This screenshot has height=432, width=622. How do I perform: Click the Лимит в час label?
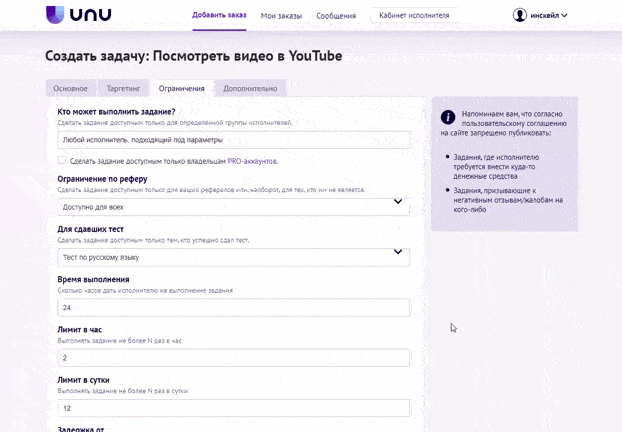click(x=80, y=330)
